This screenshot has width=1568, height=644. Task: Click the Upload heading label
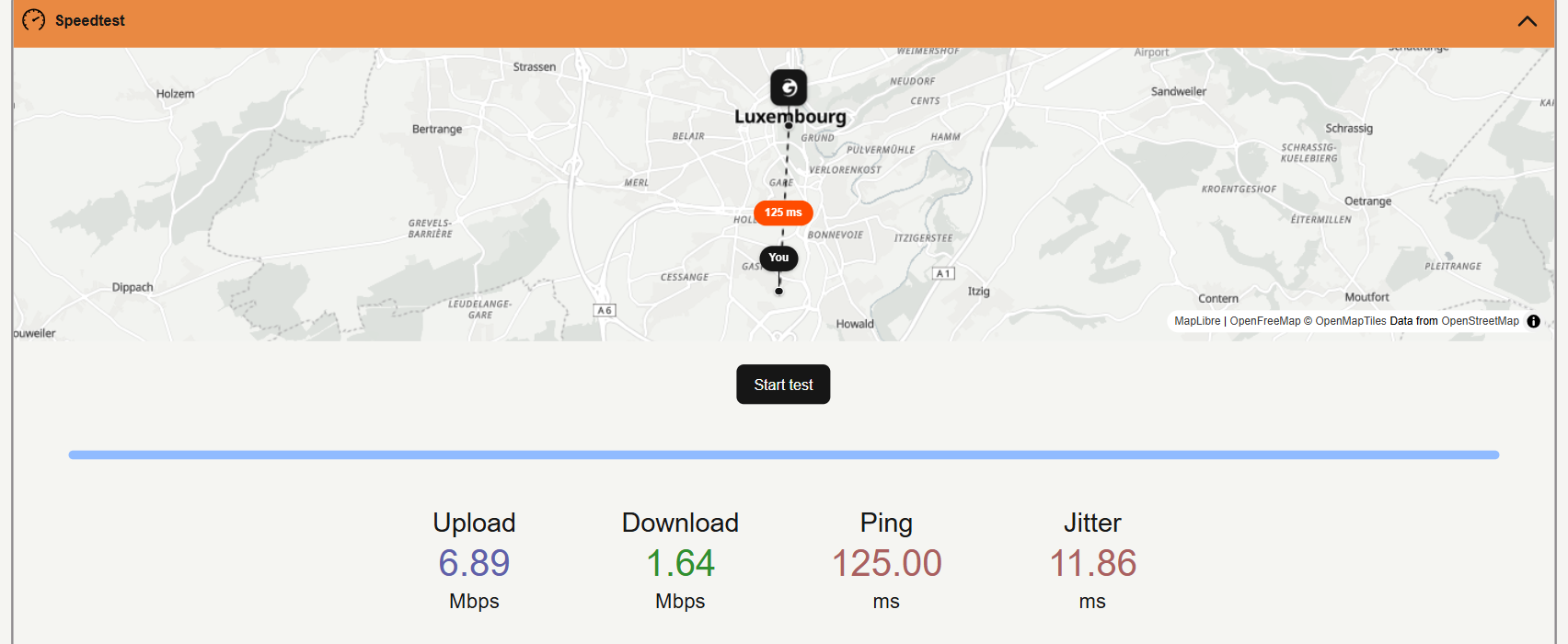tap(474, 523)
